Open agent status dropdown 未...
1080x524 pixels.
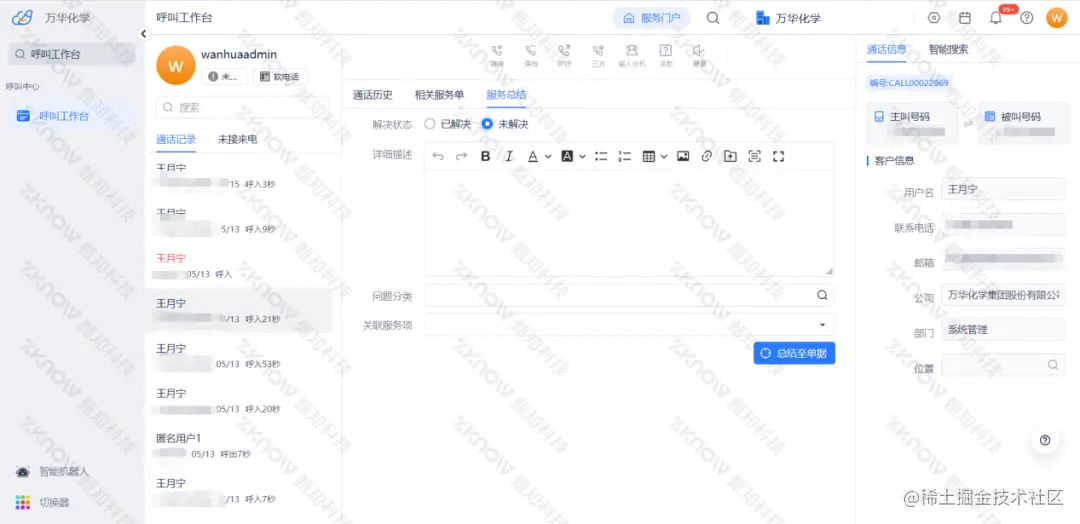tap(223, 76)
